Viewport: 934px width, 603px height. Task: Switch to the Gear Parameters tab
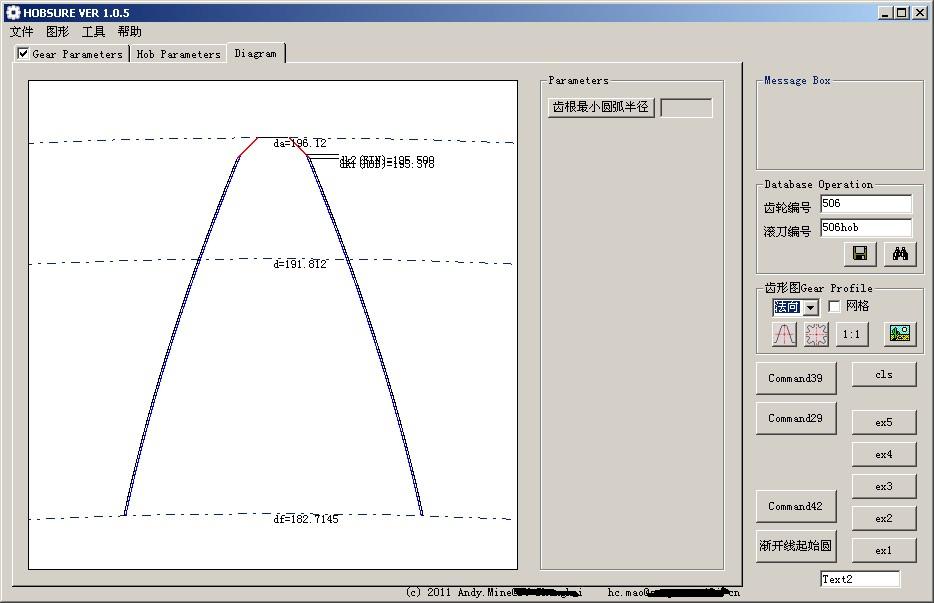77,54
